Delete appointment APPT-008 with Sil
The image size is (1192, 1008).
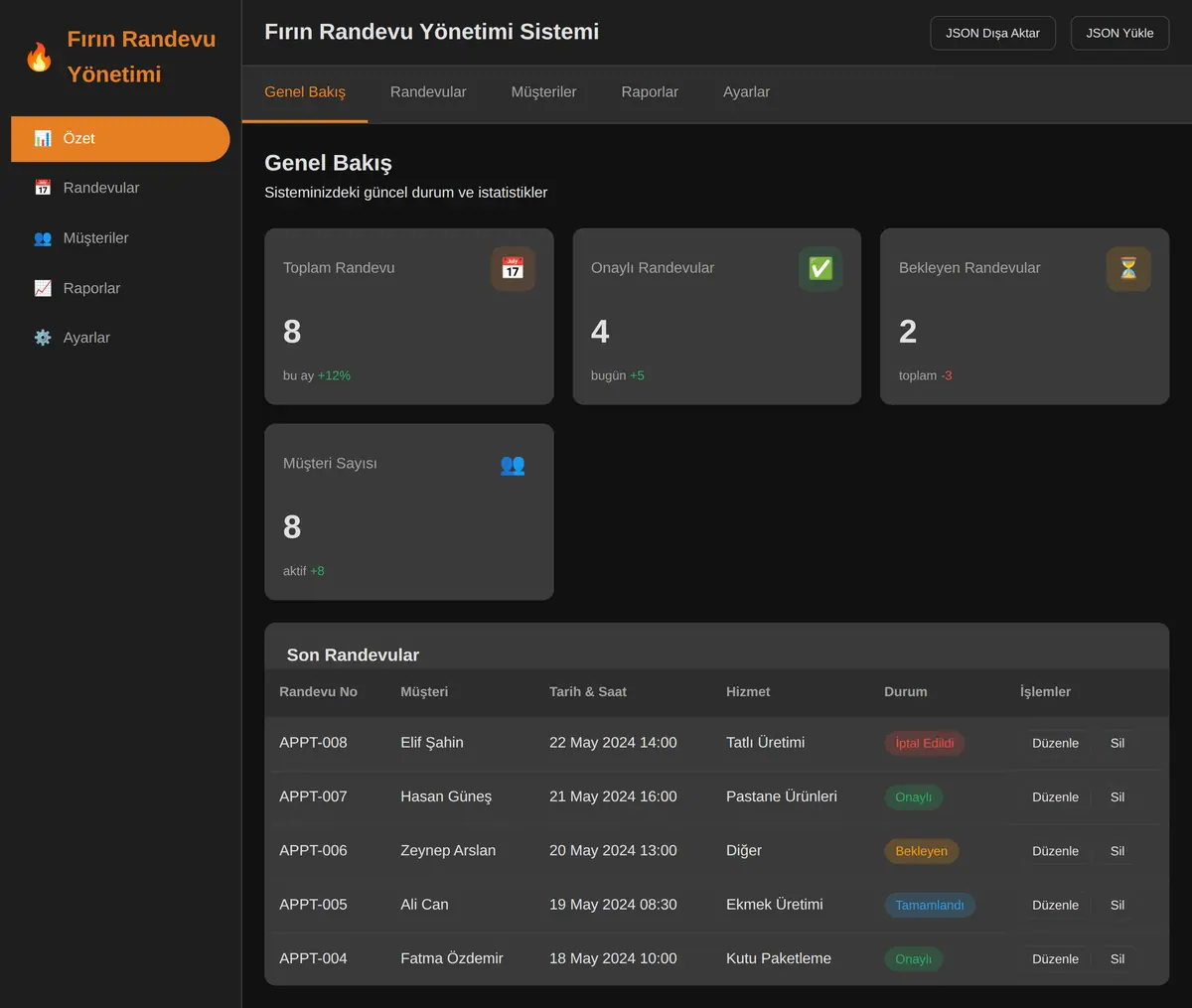click(1117, 743)
